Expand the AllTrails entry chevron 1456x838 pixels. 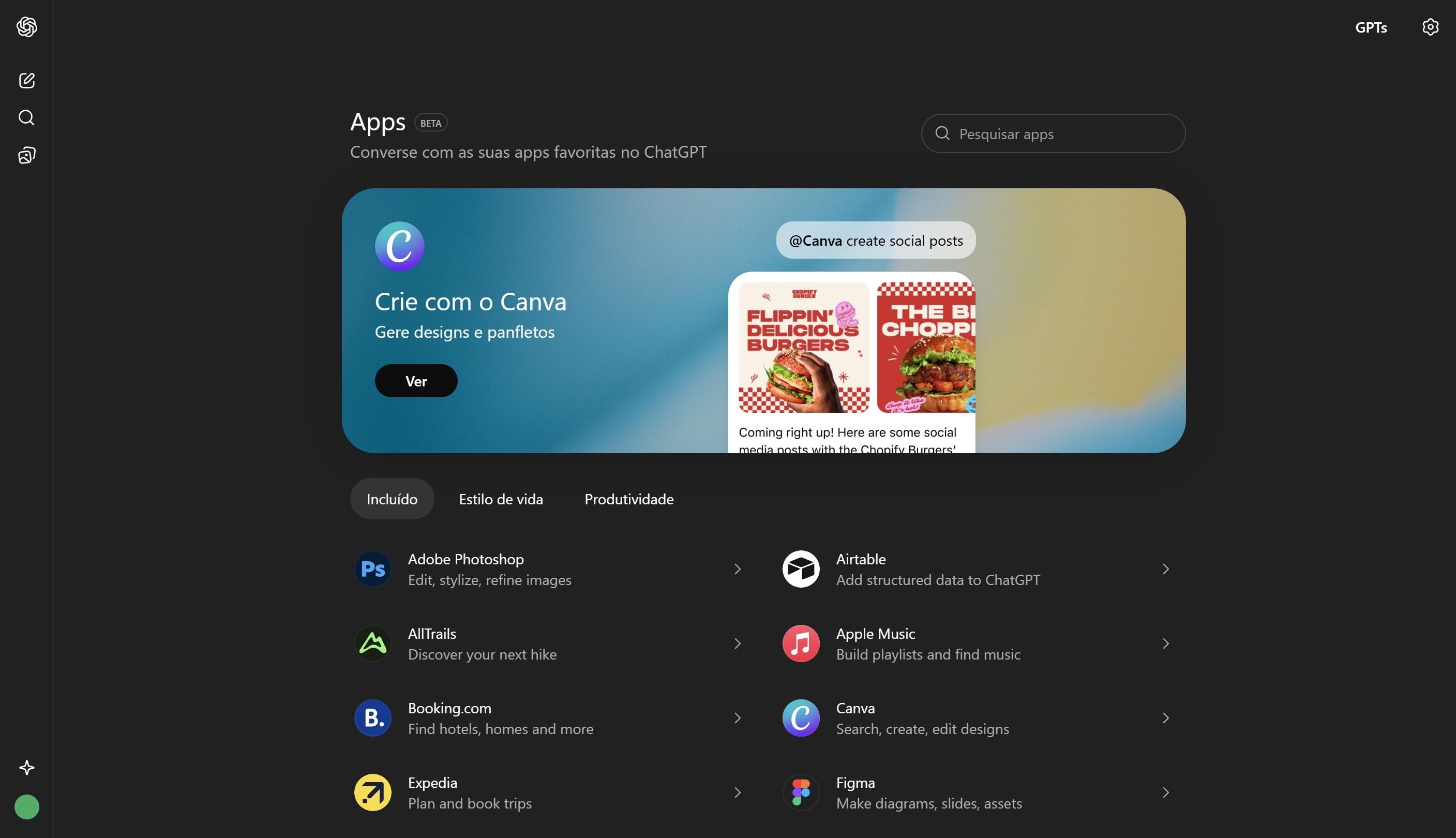coord(737,644)
